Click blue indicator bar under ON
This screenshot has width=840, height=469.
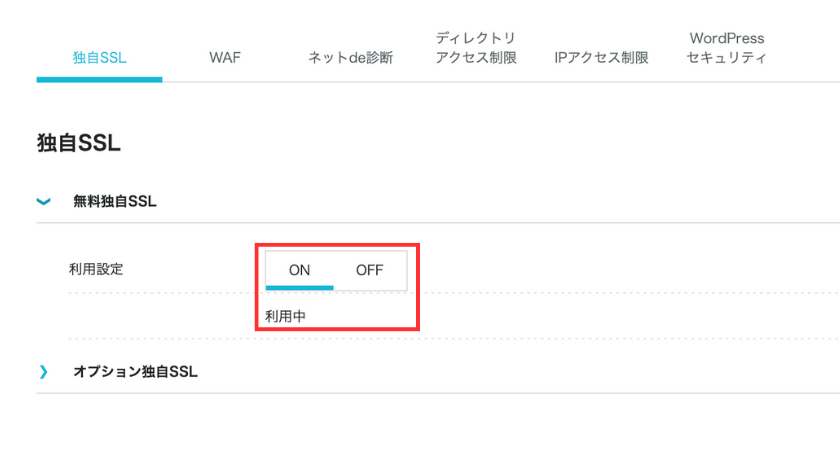[299, 288]
